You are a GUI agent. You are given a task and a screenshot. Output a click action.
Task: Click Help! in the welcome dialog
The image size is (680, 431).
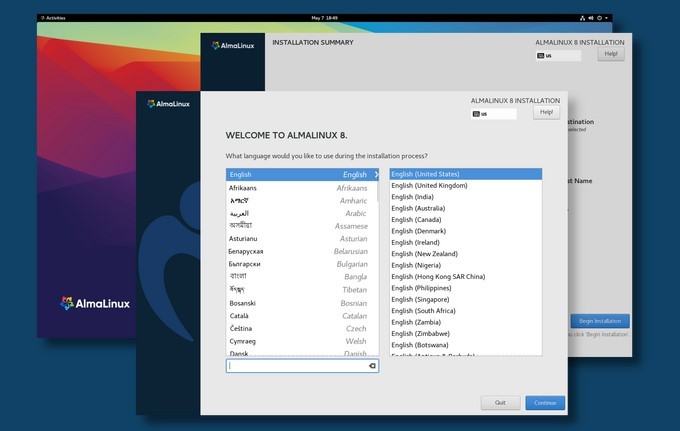click(x=546, y=112)
